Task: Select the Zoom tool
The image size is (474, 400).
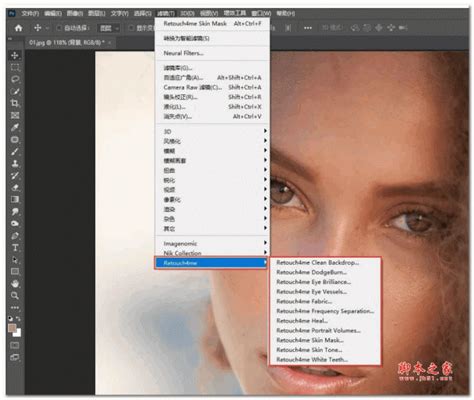Action: (15, 296)
